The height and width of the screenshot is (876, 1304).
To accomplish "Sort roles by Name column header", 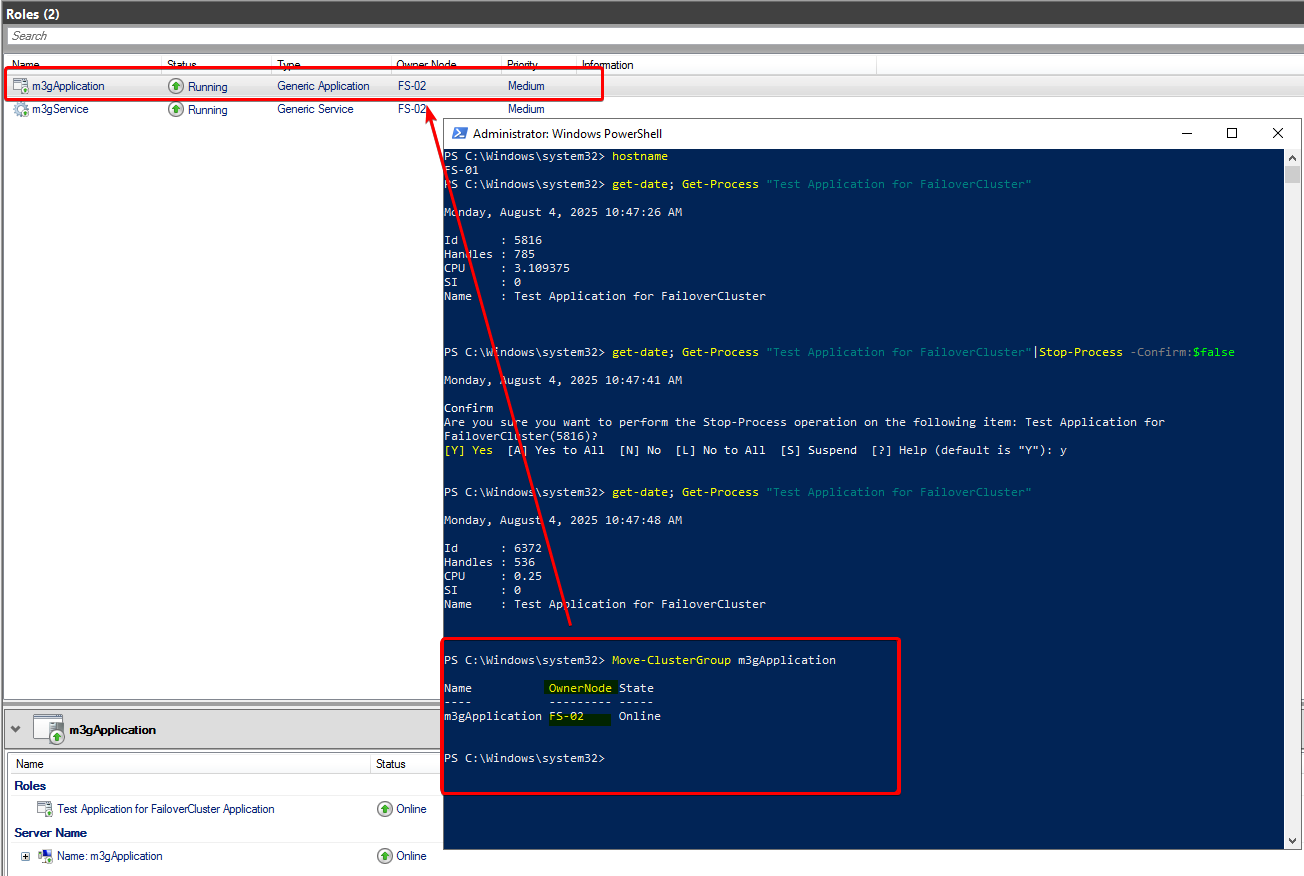I will pyautogui.click(x=85, y=65).
